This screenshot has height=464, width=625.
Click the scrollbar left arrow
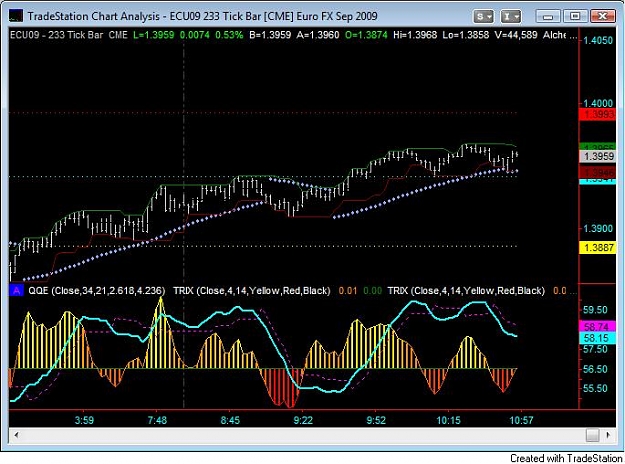pos(16,435)
